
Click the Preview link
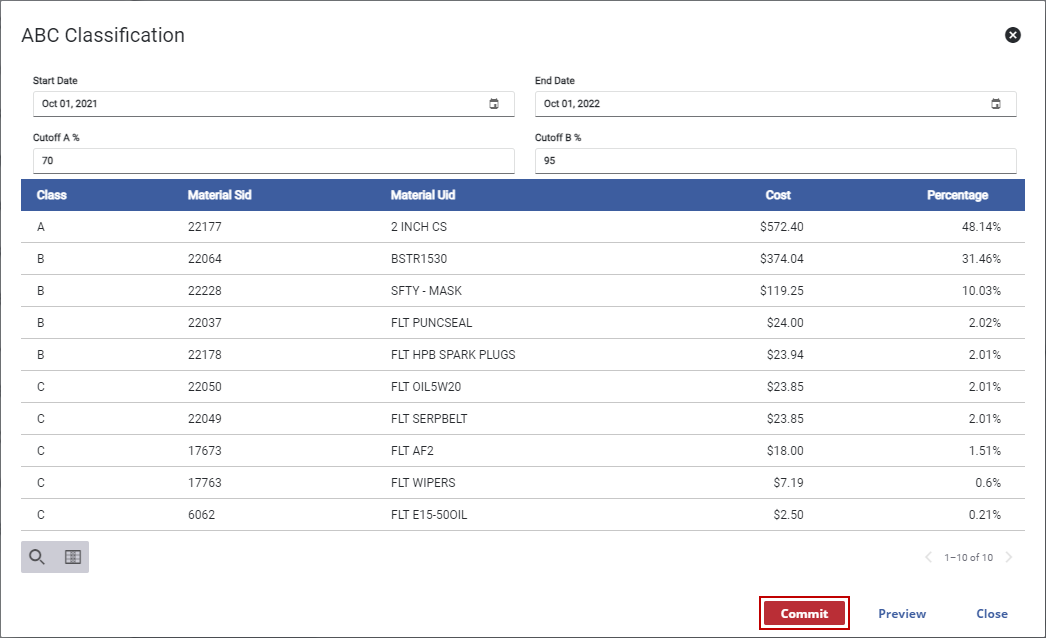(x=901, y=613)
